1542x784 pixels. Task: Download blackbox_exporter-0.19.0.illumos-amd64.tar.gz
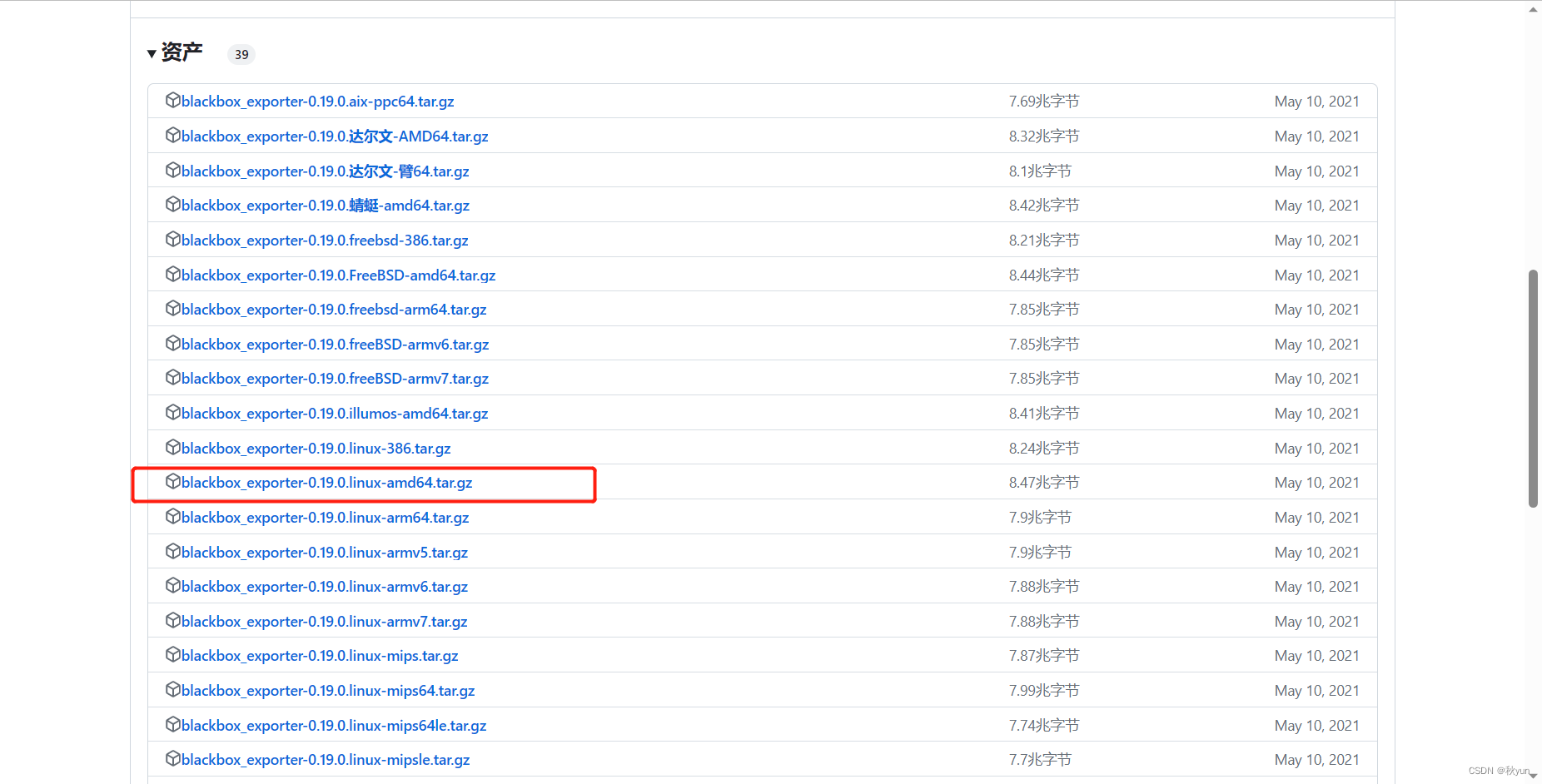(335, 414)
